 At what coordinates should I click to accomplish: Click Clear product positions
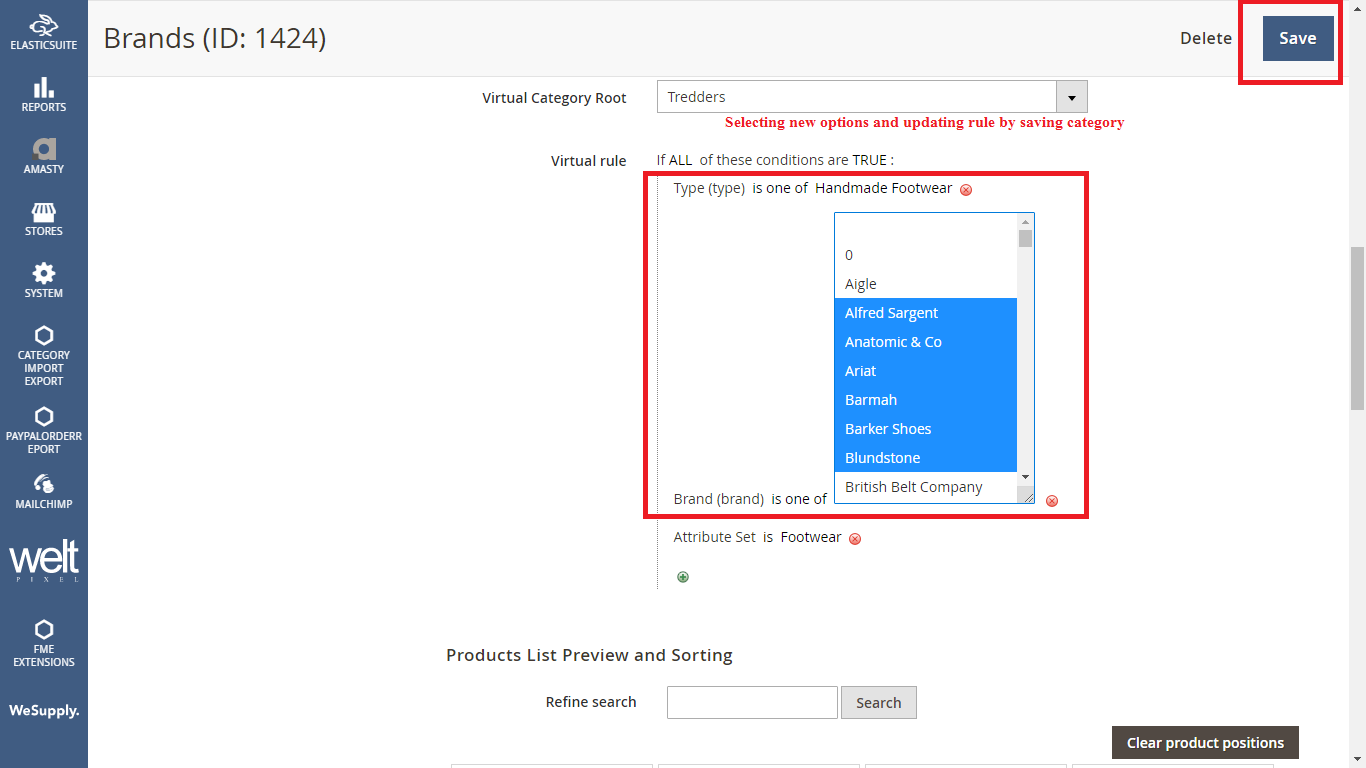[x=1204, y=742]
